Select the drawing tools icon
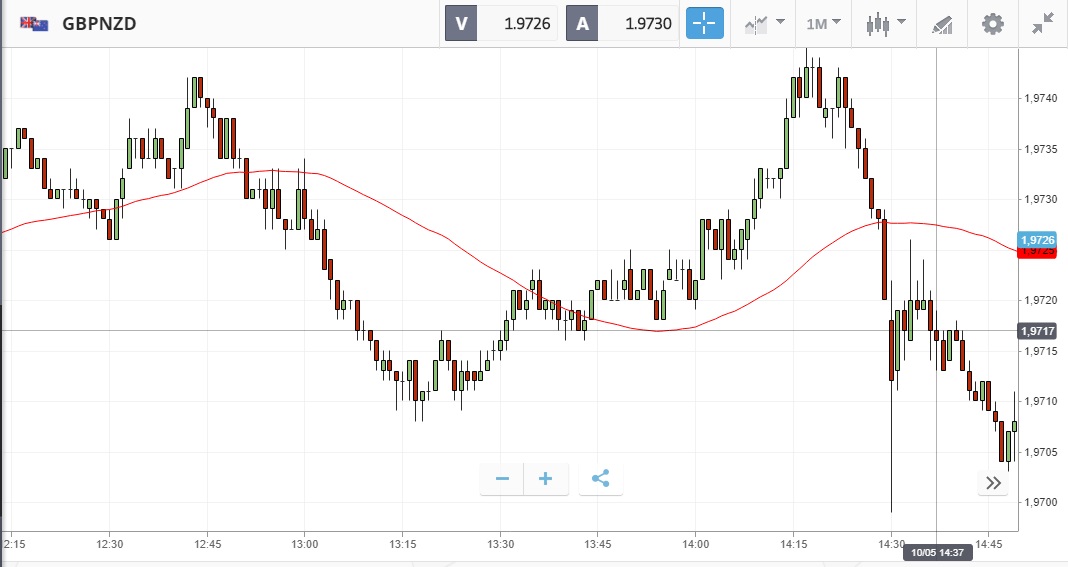This screenshot has height=567, width=1068. (941, 23)
